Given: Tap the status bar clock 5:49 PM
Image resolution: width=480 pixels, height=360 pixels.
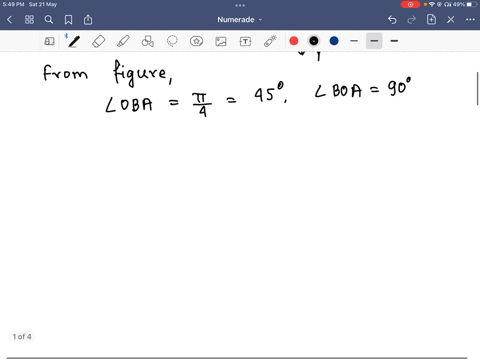Looking at the screenshot, I should coord(13,4).
